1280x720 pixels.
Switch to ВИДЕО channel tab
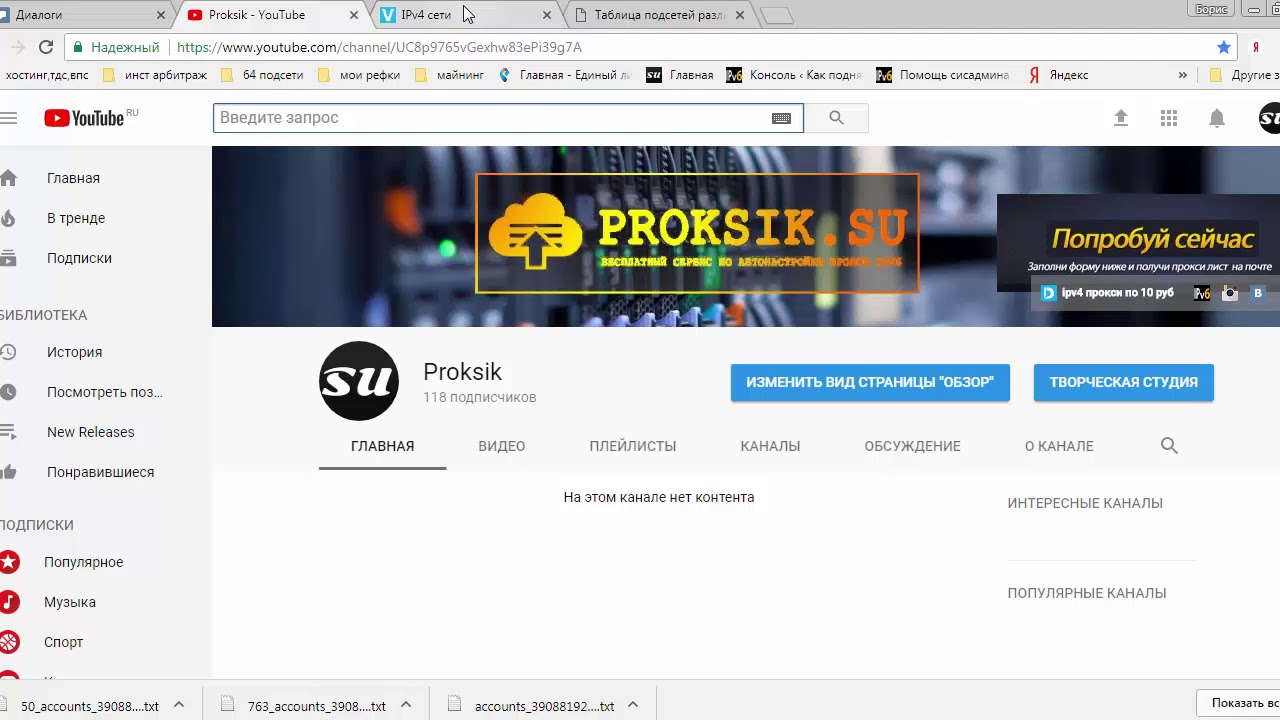tap(502, 446)
